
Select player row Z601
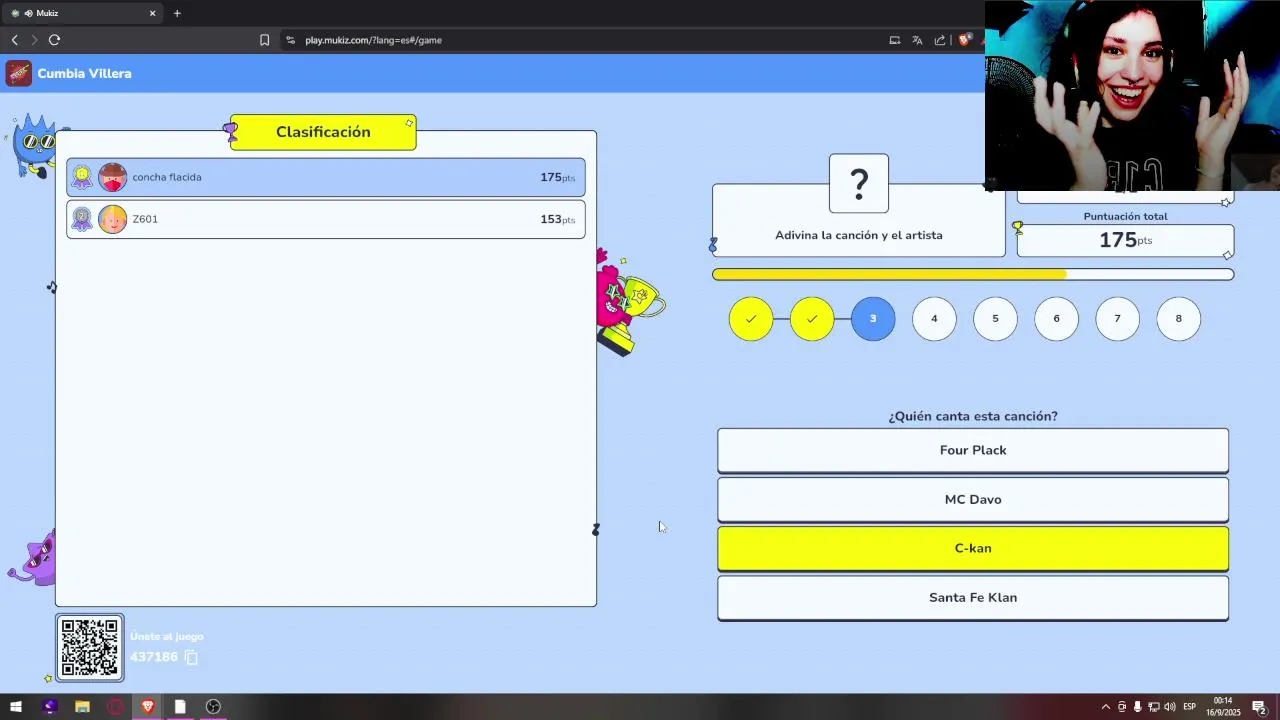pyautogui.click(x=326, y=219)
